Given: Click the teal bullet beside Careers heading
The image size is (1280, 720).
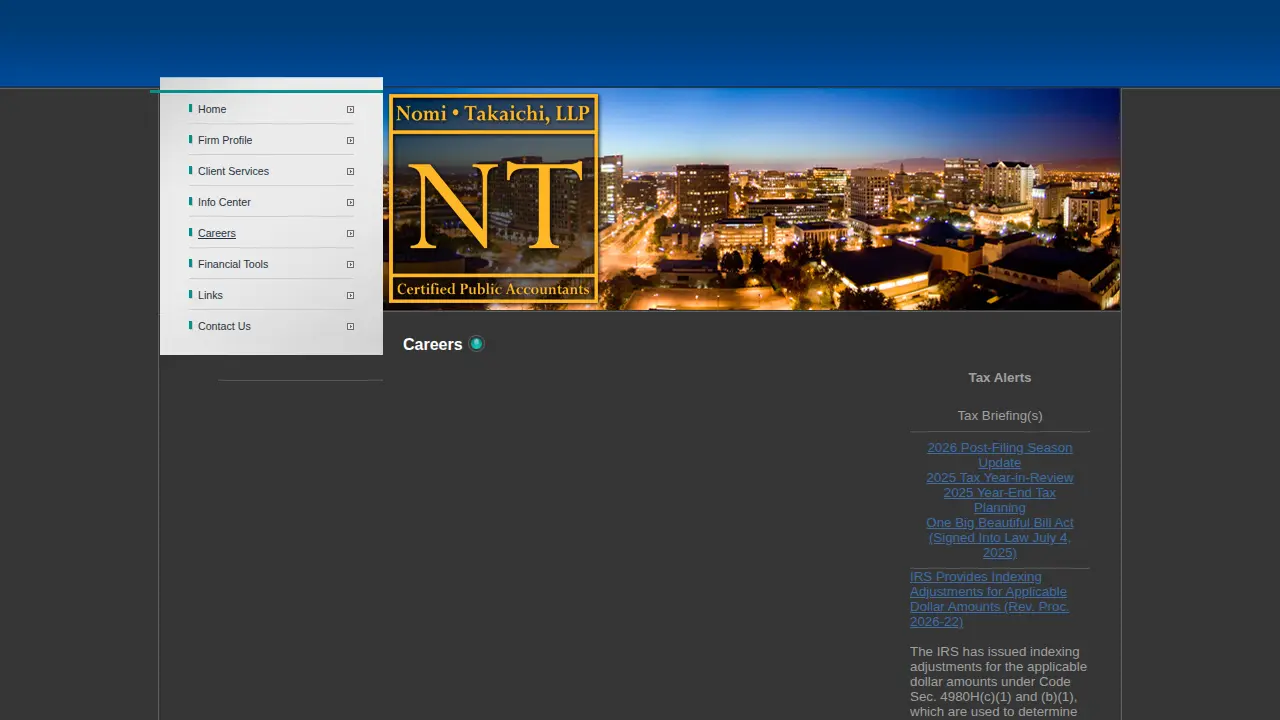Looking at the screenshot, I should tap(477, 344).
